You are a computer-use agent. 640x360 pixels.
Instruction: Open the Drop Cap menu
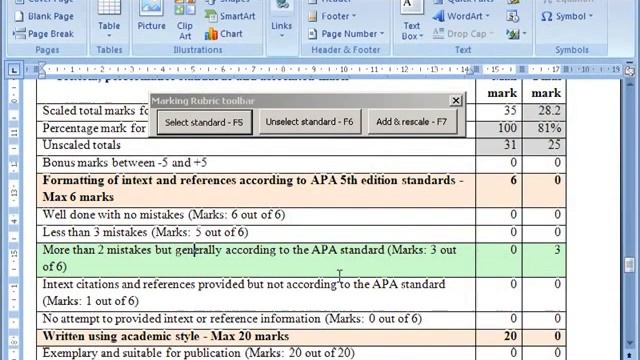[x=463, y=34]
